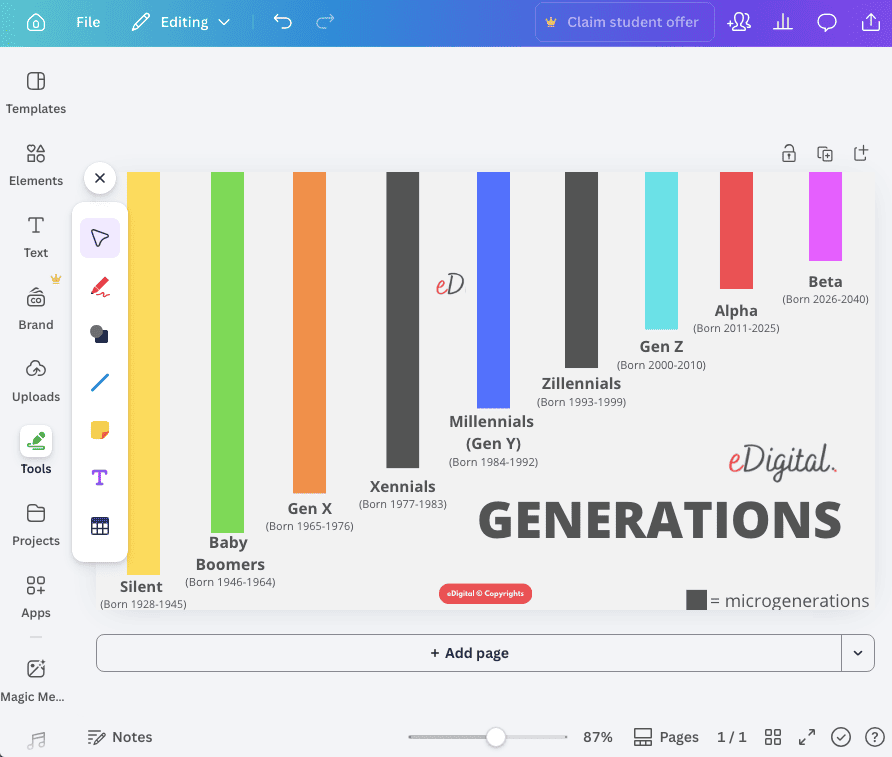892x757 pixels.
Task: Select the cyan Gen Z bar
Action: click(x=661, y=251)
